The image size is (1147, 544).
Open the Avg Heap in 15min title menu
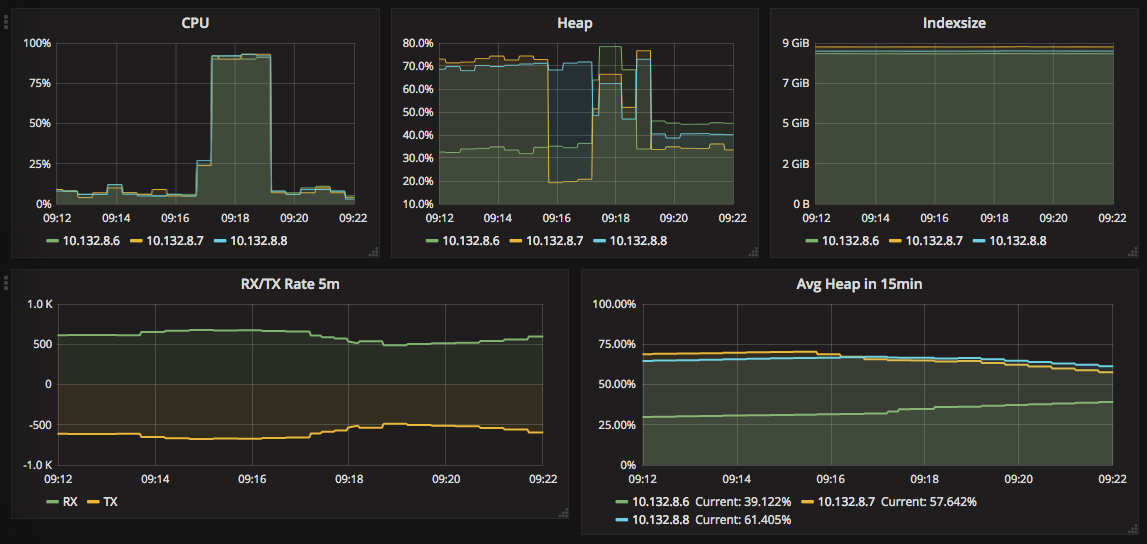tap(858, 284)
